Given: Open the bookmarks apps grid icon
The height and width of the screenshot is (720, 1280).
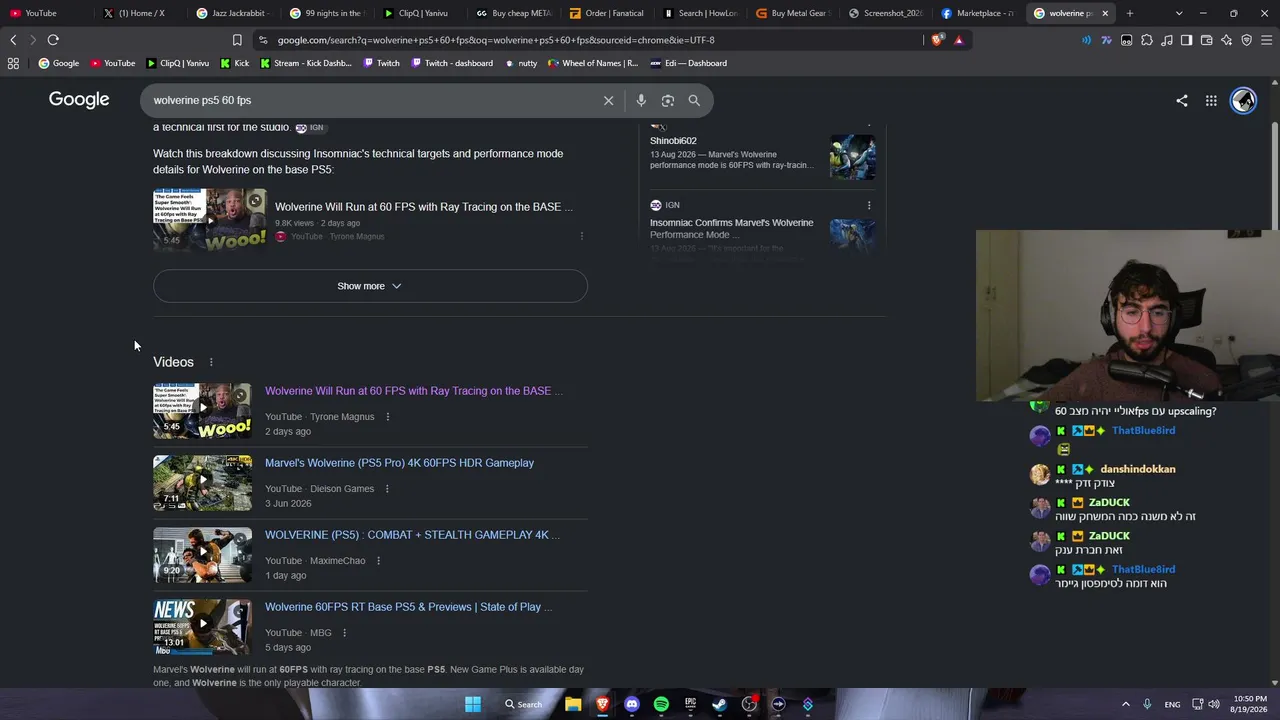Looking at the screenshot, I should [13, 63].
